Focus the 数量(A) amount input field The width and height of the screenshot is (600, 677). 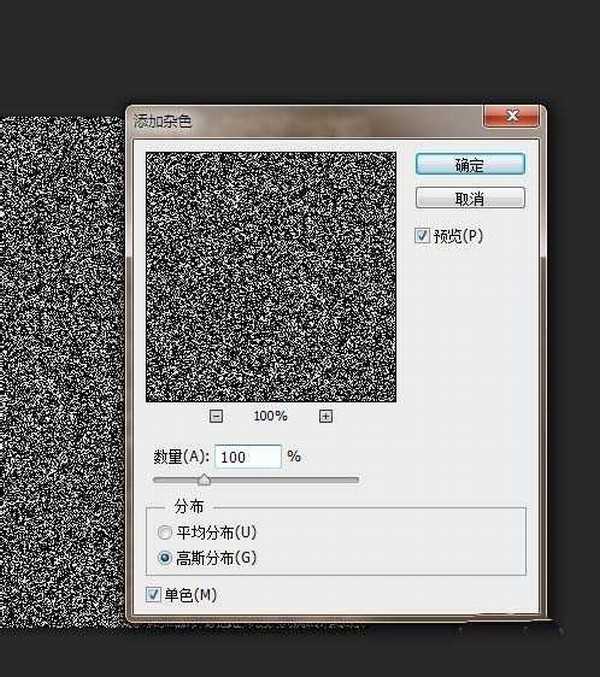(248, 456)
